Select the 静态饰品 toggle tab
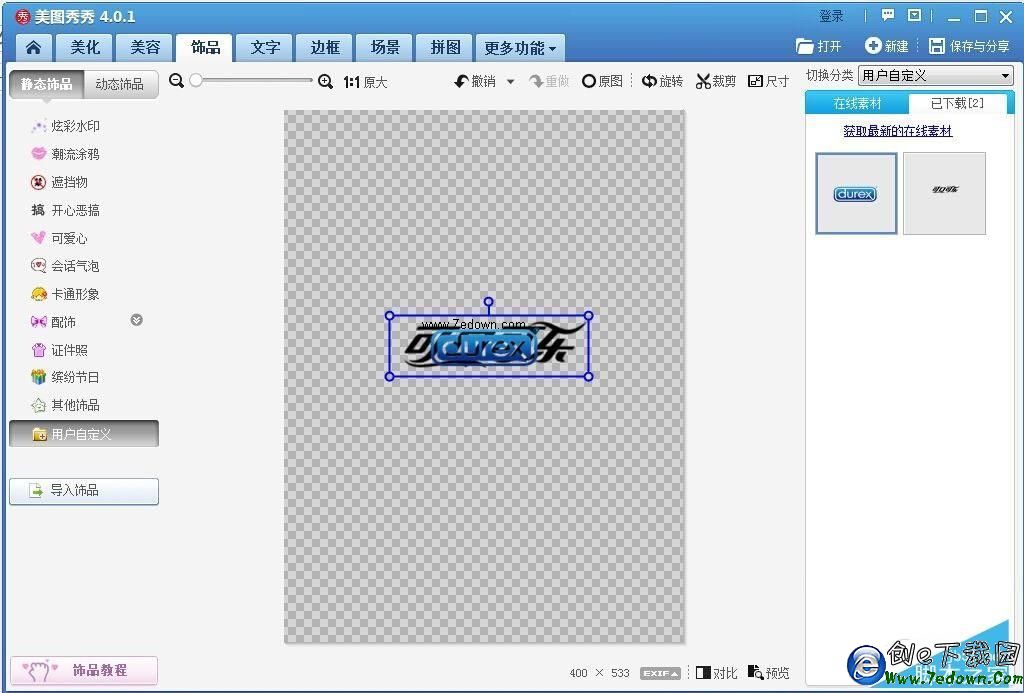The height and width of the screenshot is (693, 1024). pos(46,84)
